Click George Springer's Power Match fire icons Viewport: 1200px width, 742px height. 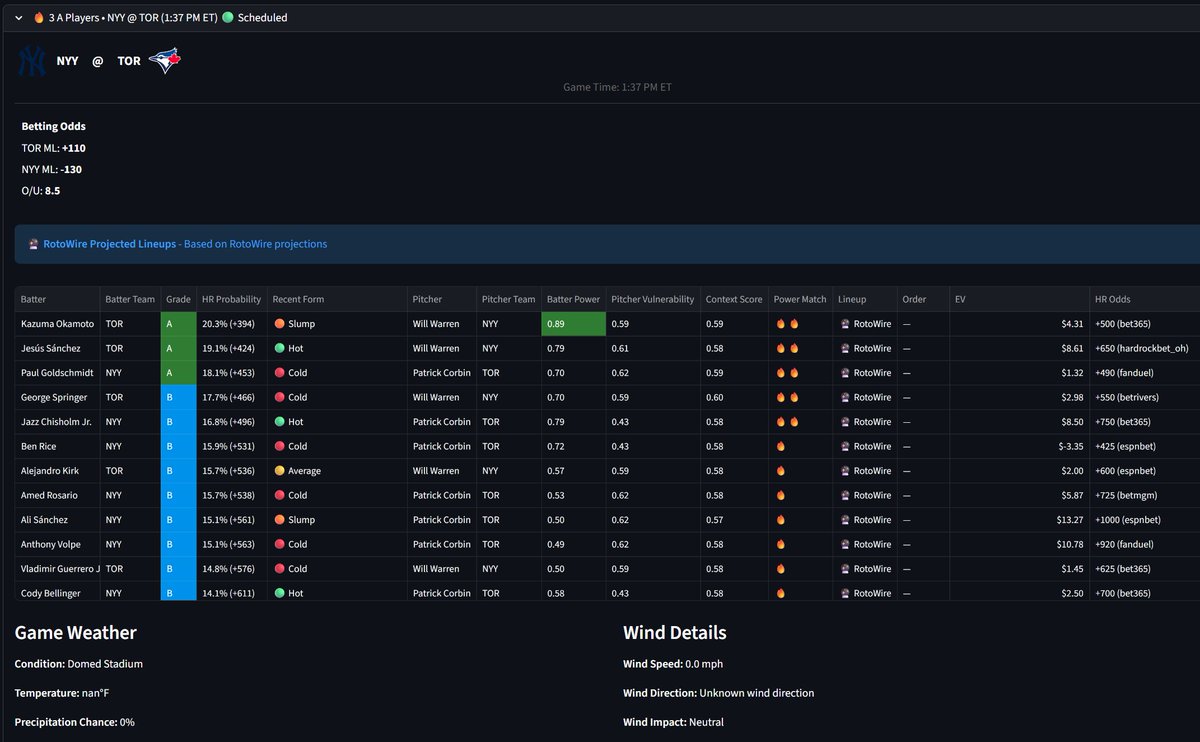(787, 397)
